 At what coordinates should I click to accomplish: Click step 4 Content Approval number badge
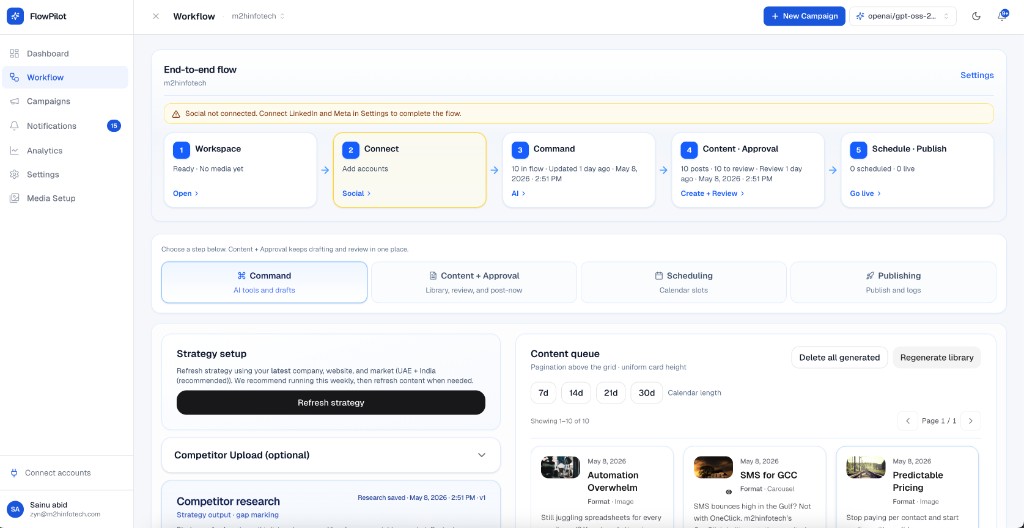pyautogui.click(x=689, y=150)
